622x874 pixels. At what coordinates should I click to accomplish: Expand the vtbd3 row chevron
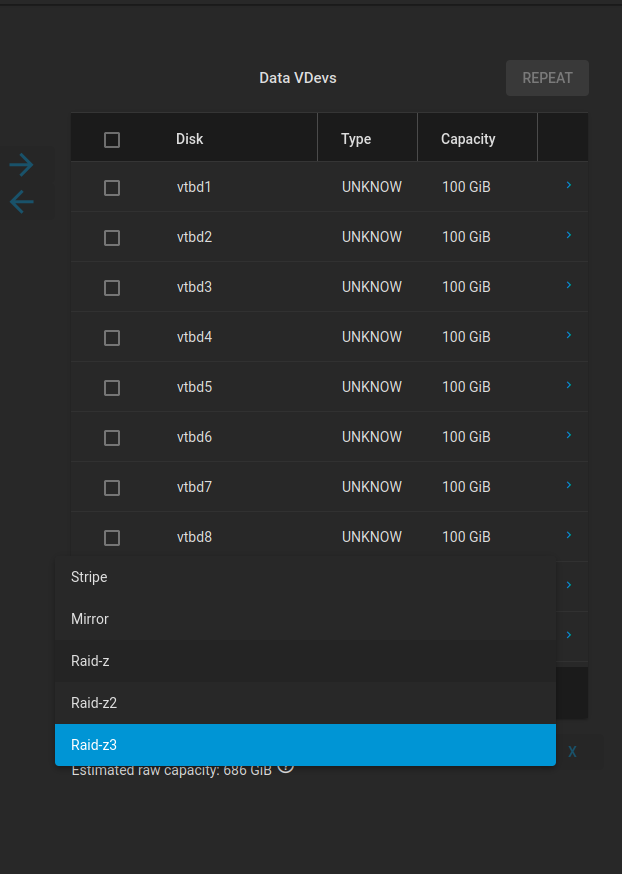(x=568, y=286)
